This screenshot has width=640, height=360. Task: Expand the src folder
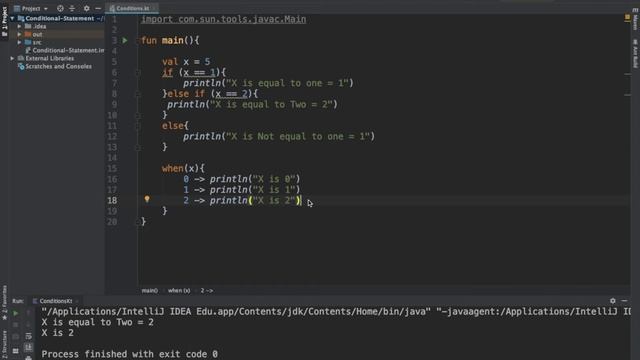pyautogui.click(x=19, y=42)
